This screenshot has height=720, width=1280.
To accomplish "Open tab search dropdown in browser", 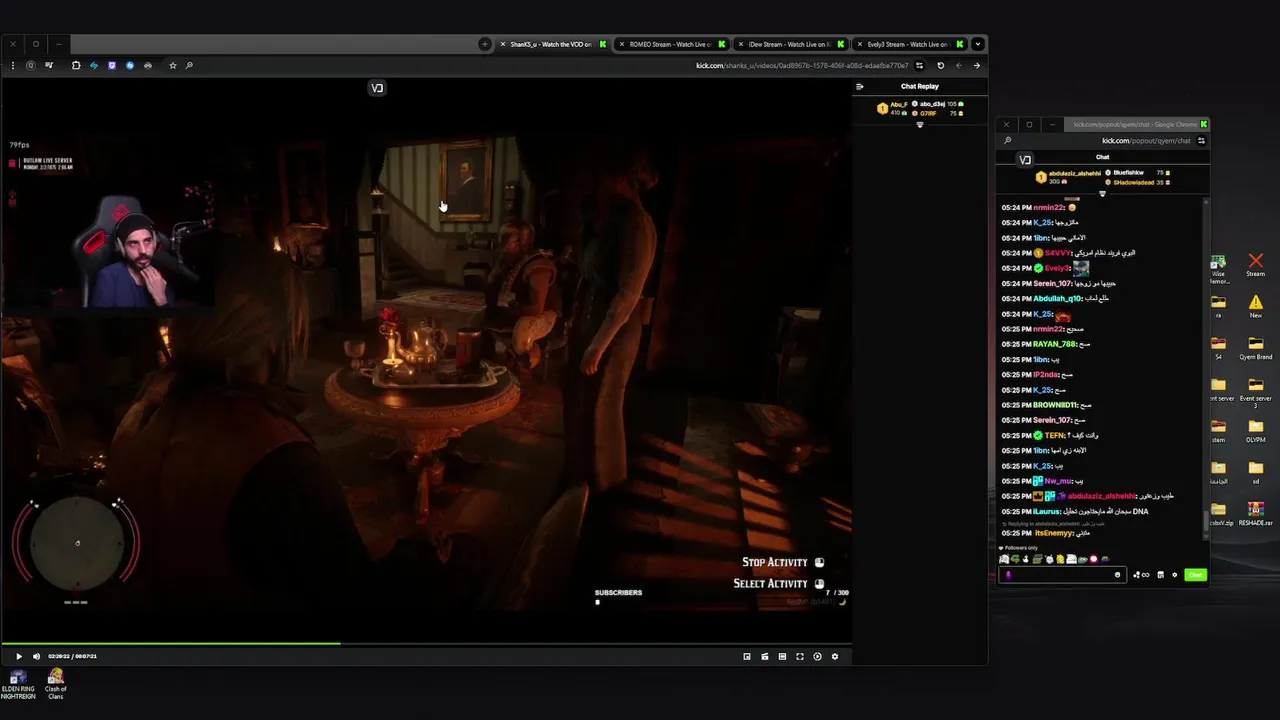I will point(979,44).
